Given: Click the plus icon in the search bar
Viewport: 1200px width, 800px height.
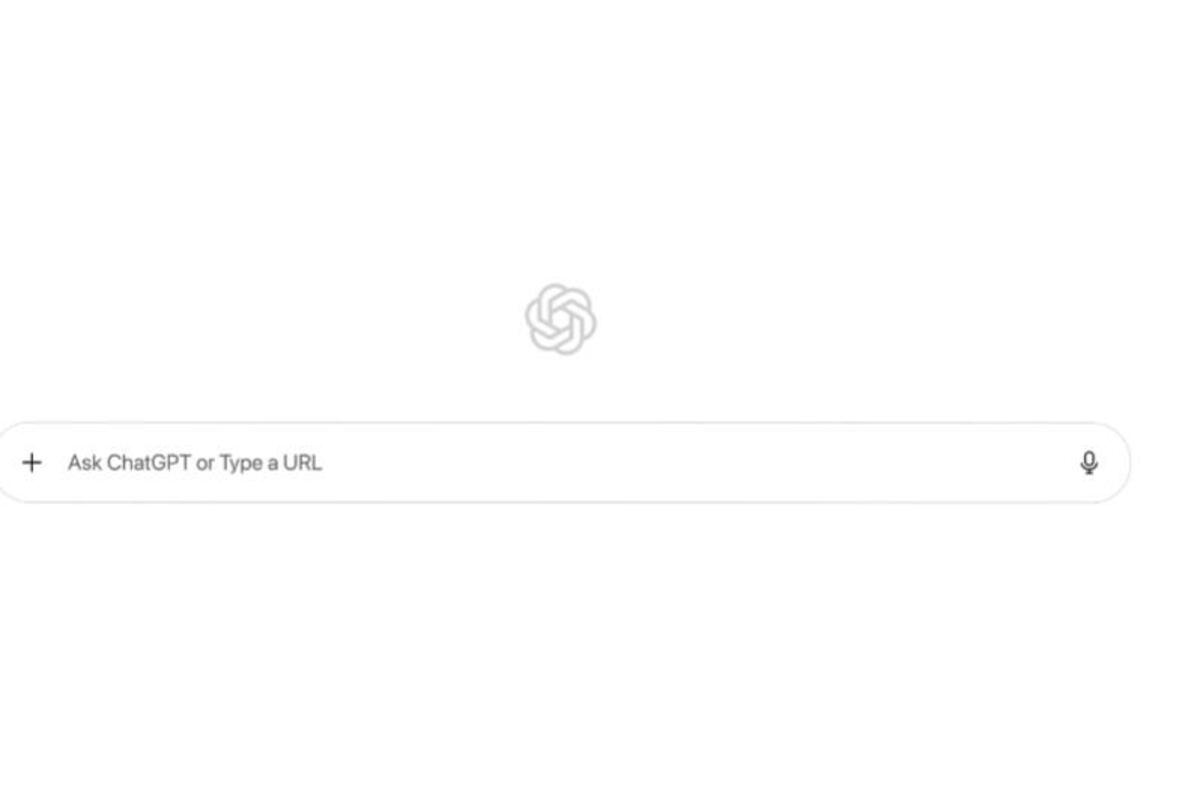Looking at the screenshot, I should point(32,462).
